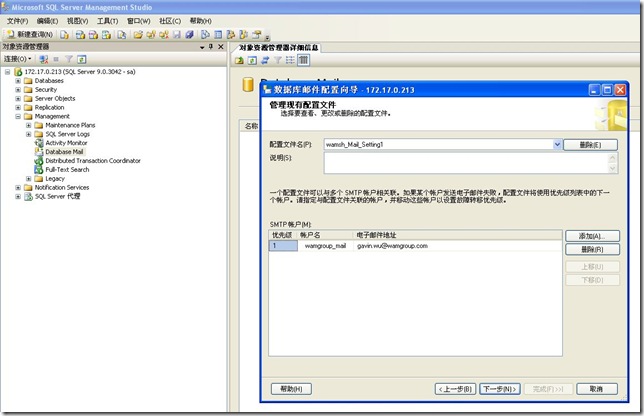Click the Filter funnel in details pane toolbar

tap(278, 60)
